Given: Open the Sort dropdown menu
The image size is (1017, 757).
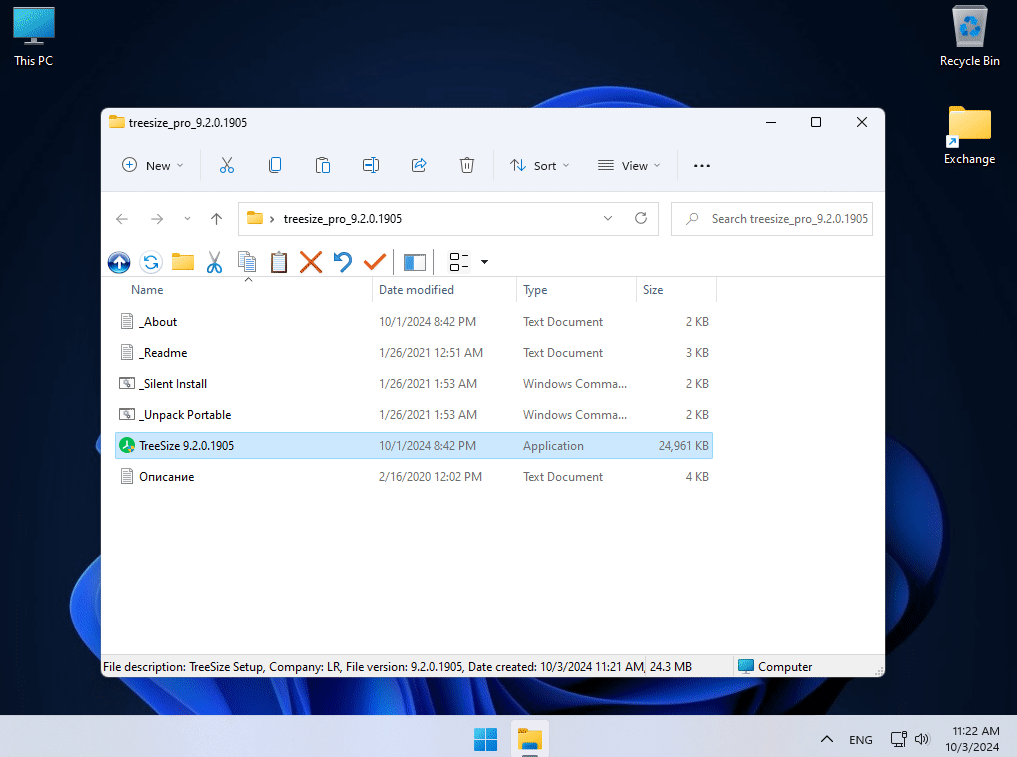Looking at the screenshot, I should pyautogui.click(x=540, y=166).
